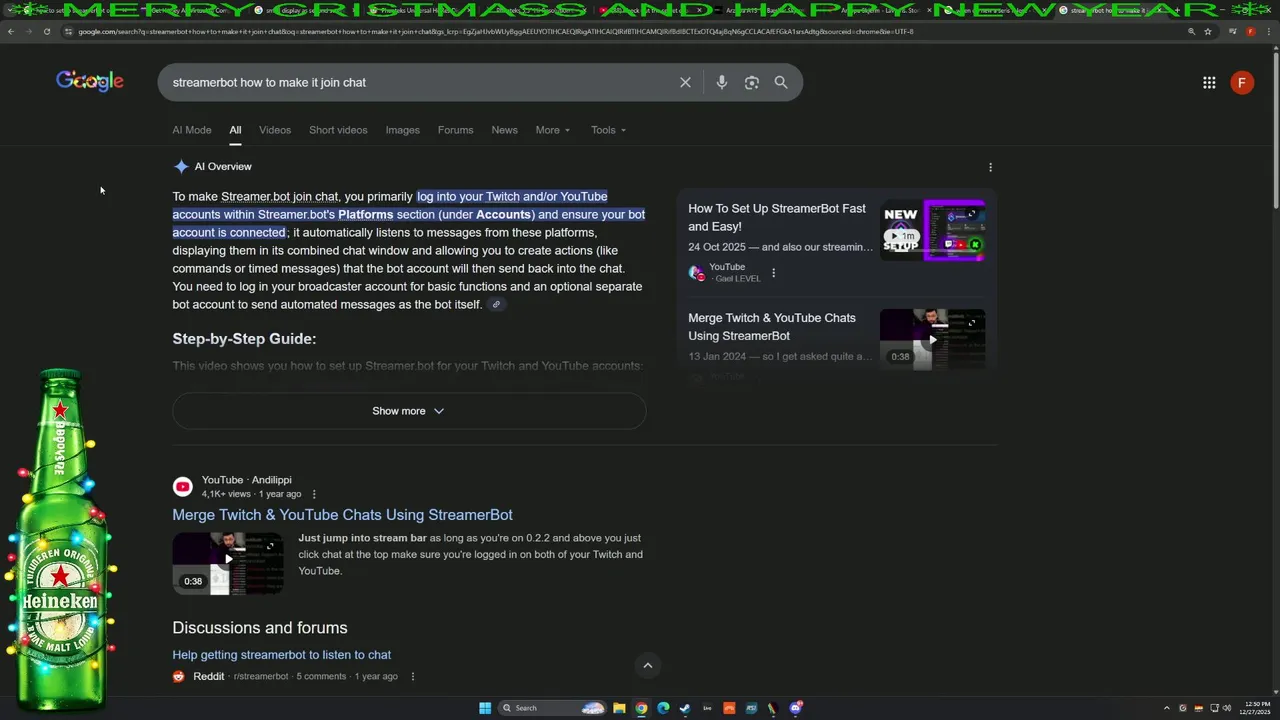Image resolution: width=1280 pixels, height=720 pixels.
Task: Click the page vertical scrollbar
Action: 1275,130
